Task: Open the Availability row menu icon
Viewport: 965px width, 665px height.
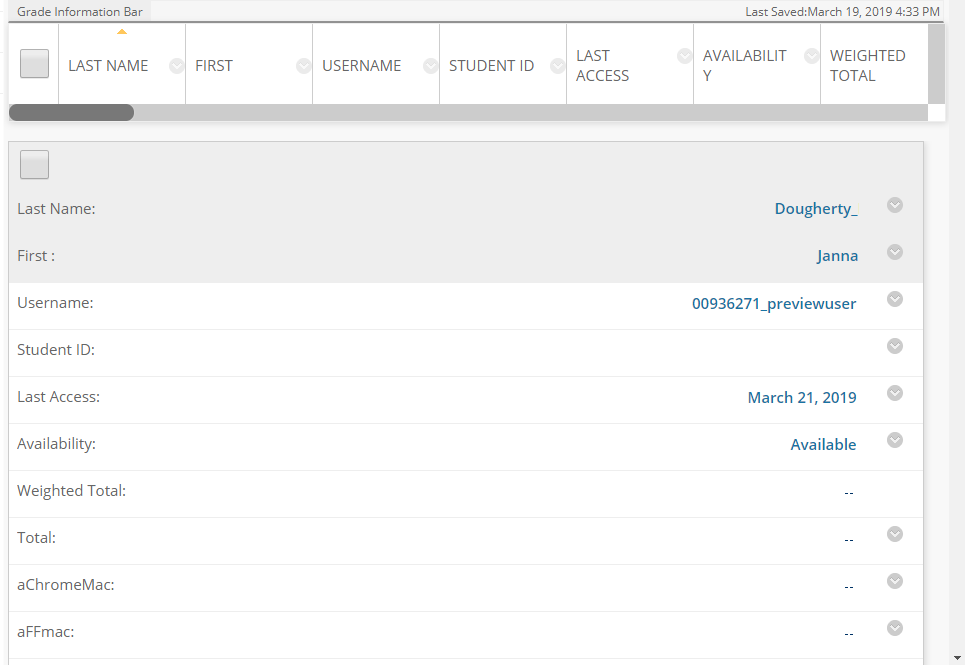Action: pyautogui.click(x=895, y=440)
